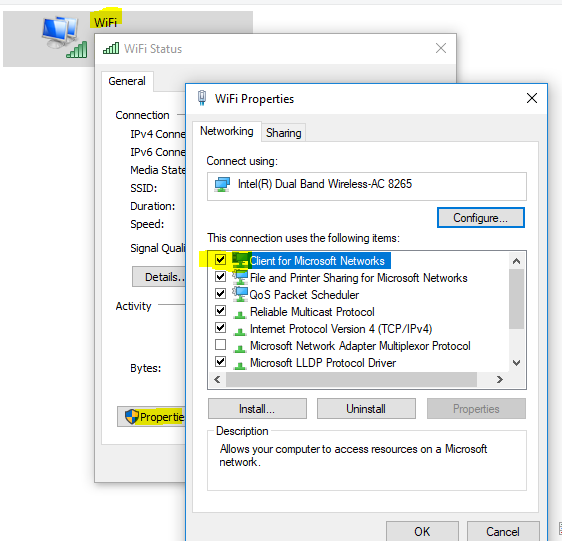
Task: Click Cancel in WiFi Properties
Action: point(503,531)
